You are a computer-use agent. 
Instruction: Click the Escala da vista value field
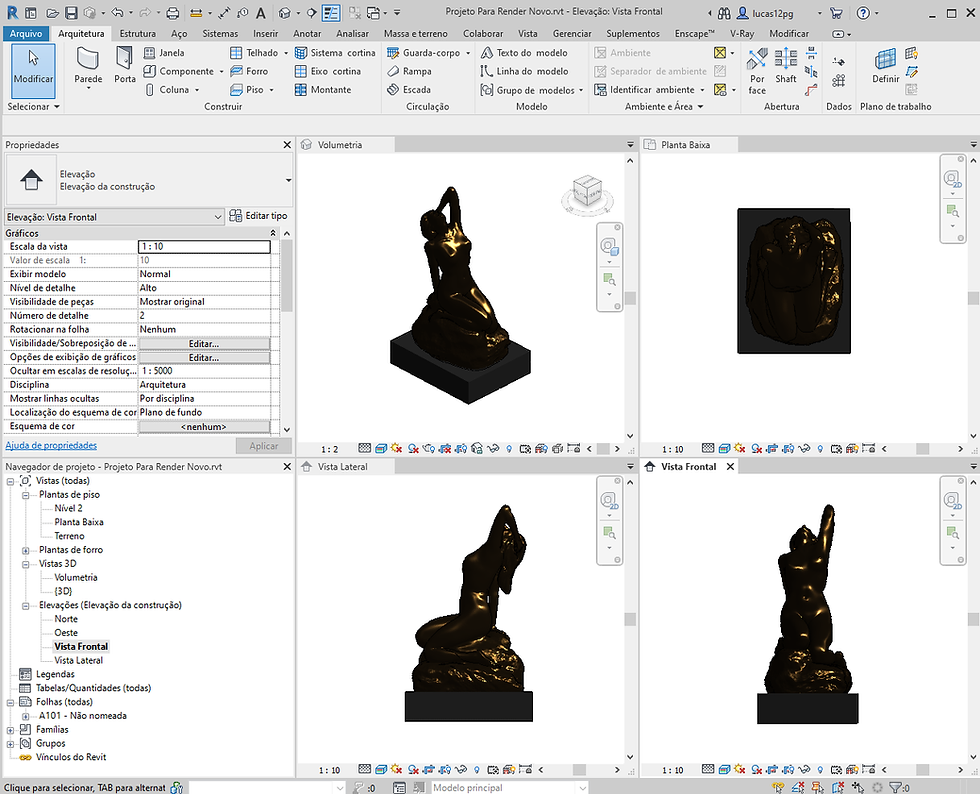pyautogui.click(x=204, y=246)
